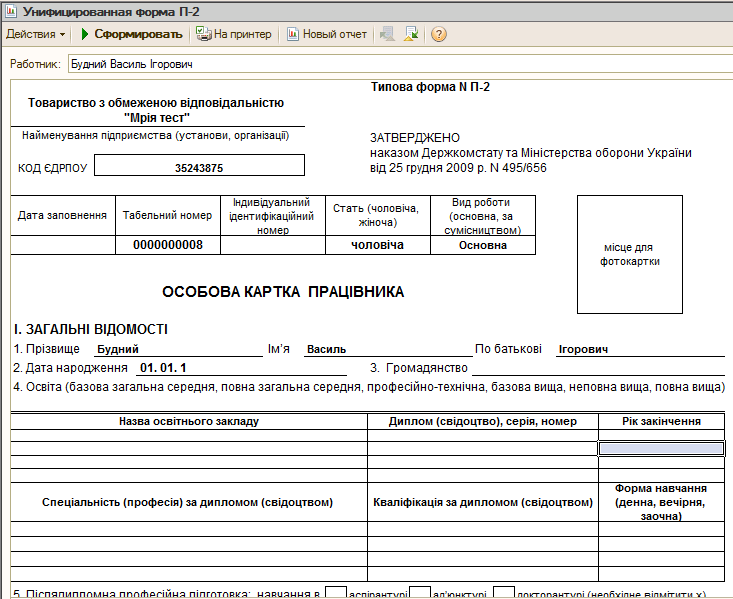Click the На принтер printer icon
This screenshot has height=599, width=733.
[x=203, y=34]
